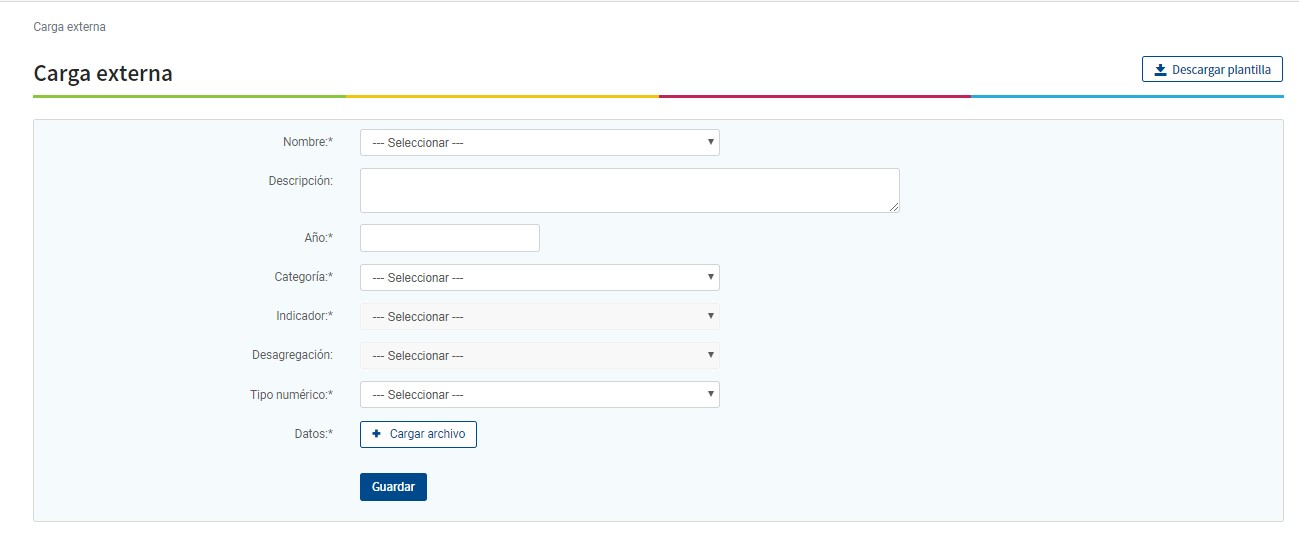Click the plus icon on Cargar archivo
The image size is (1299, 534).
click(377, 434)
